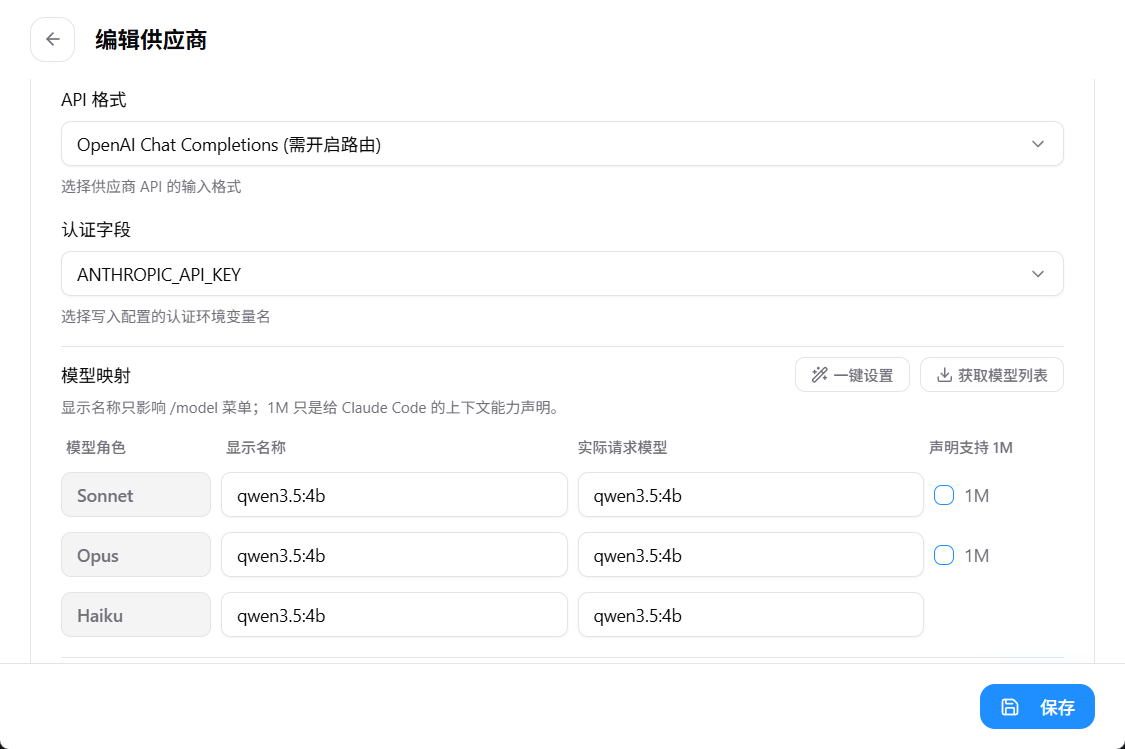Screen dimensions: 1125x749
Task: Enable 1M checkbox for Sonnet
Action: (943, 495)
